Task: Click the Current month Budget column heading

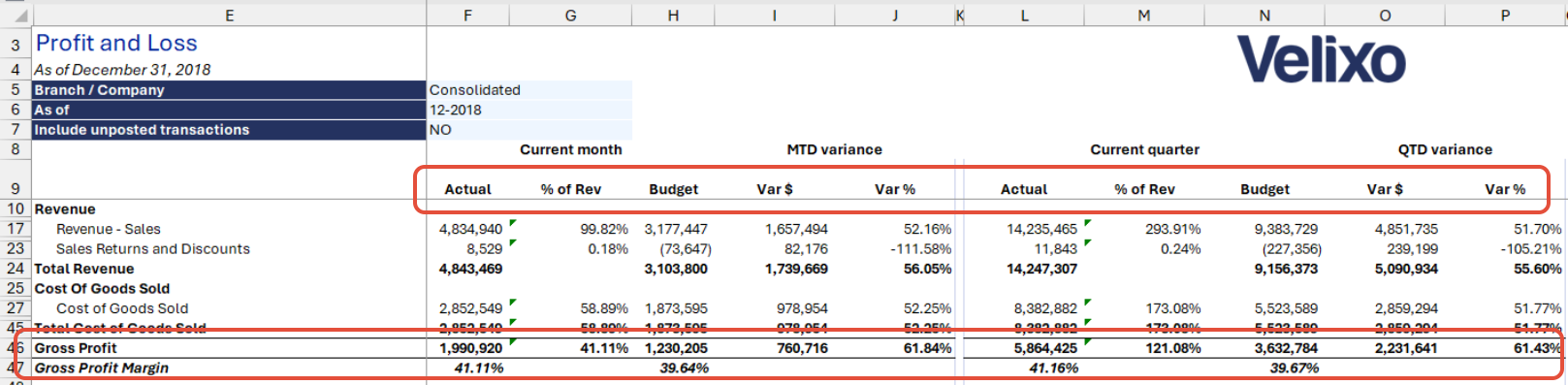Action: tap(673, 189)
